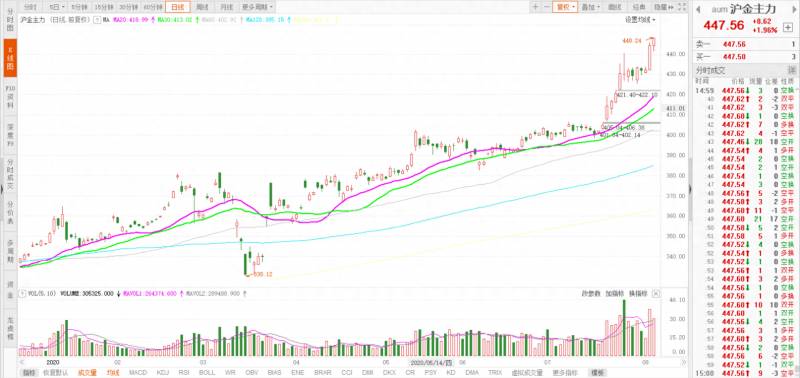The height and width of the screenshot is (378, 800).
Task: Go to next contract using right arrow
Action: [793, 10]
